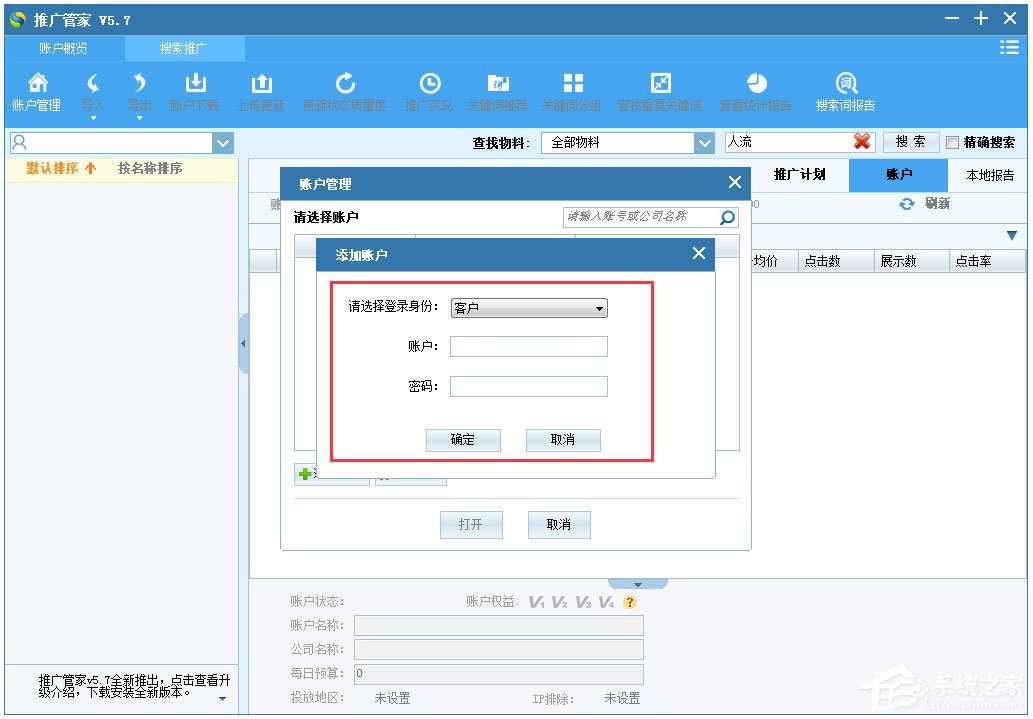
Task: Switch to the 本地报告 tab
Action: 989,174
